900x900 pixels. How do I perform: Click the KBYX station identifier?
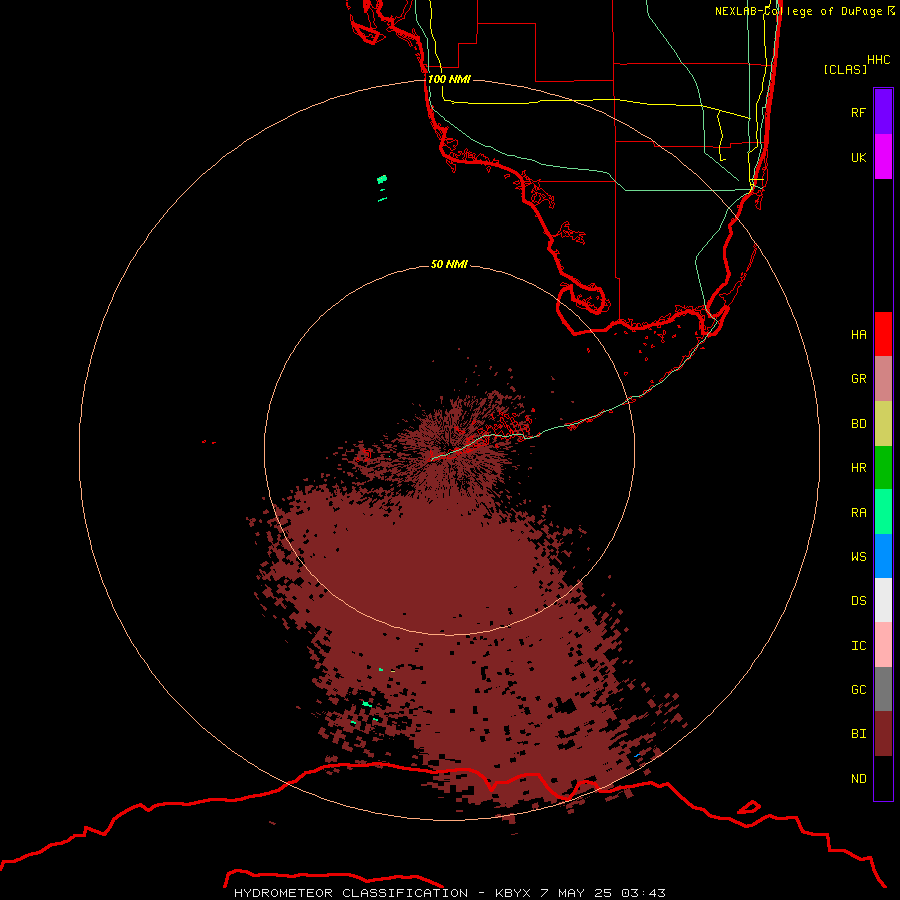[513, 893]
